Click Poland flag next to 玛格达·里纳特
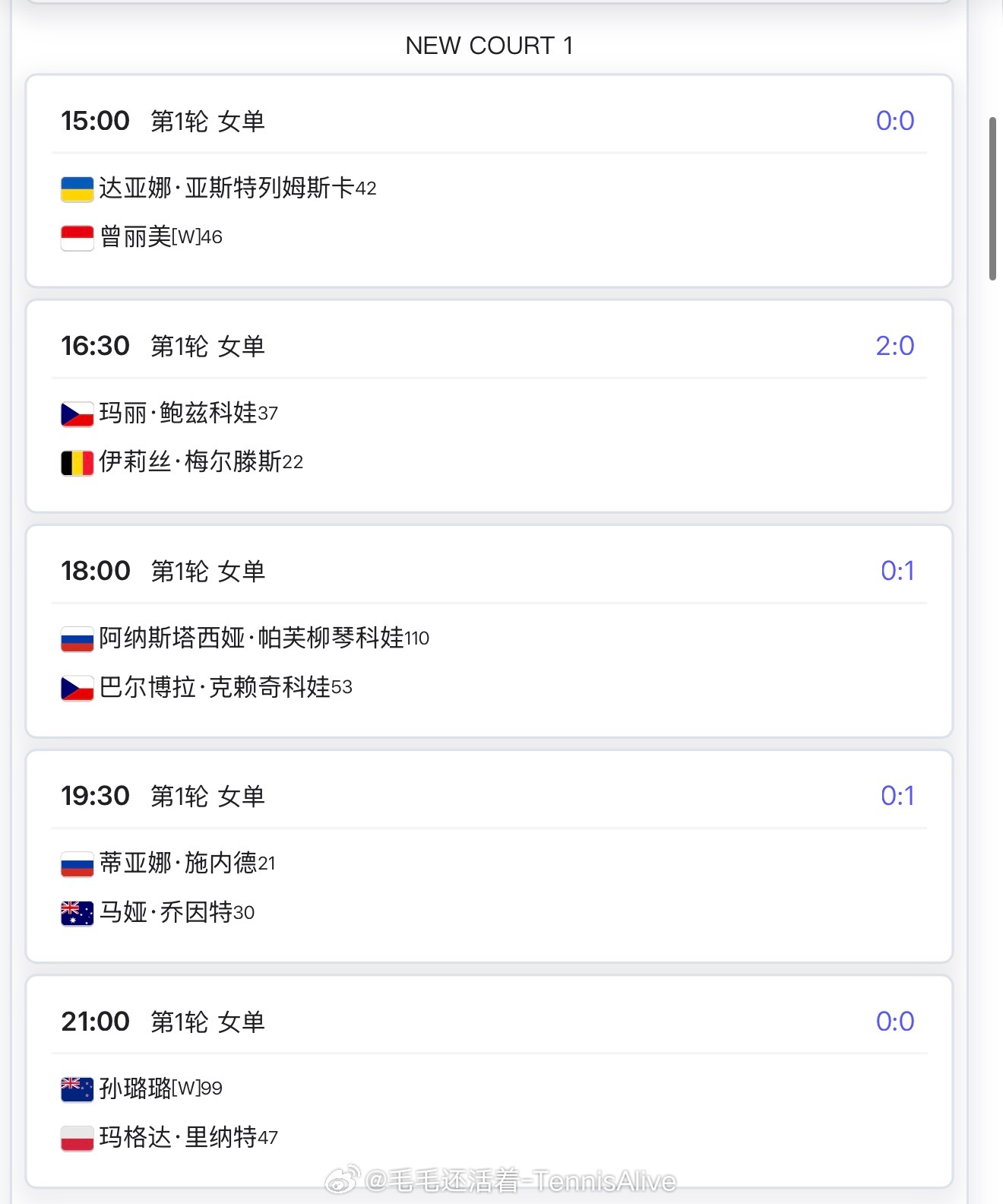Image resolution: width=1003 pixels, height=1204 pixels. [x=77, y=1138]
